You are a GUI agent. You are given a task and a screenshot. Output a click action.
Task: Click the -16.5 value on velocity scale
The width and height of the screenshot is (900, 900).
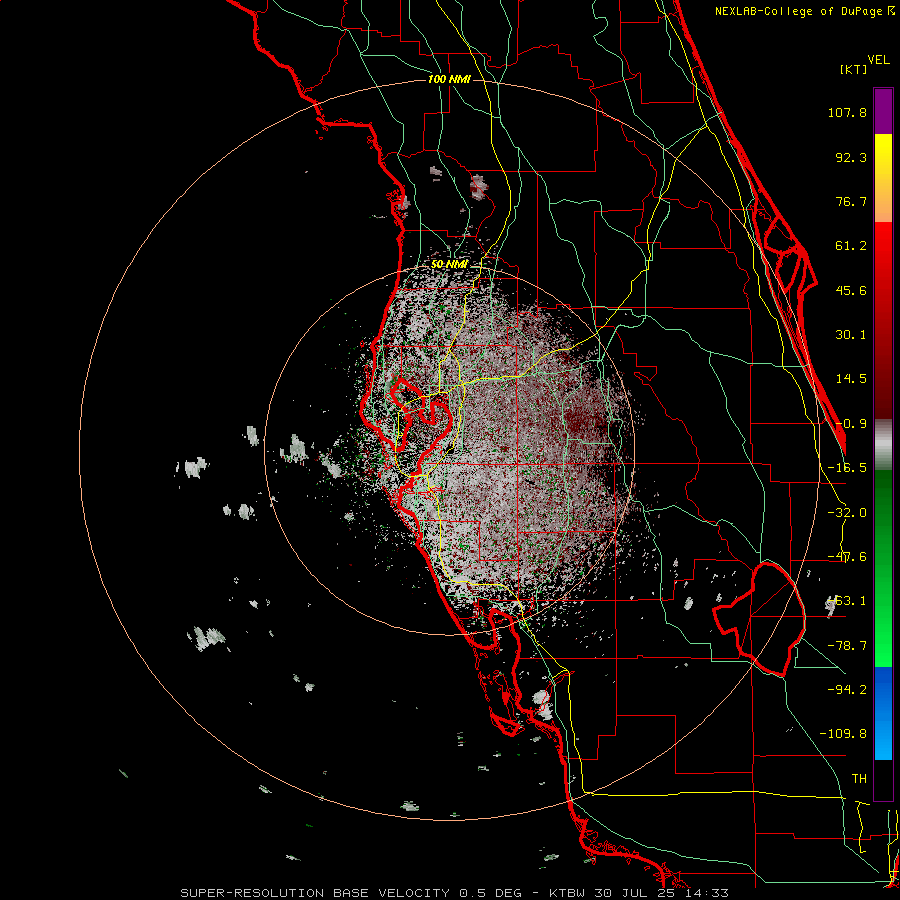(x=847, y=468)
